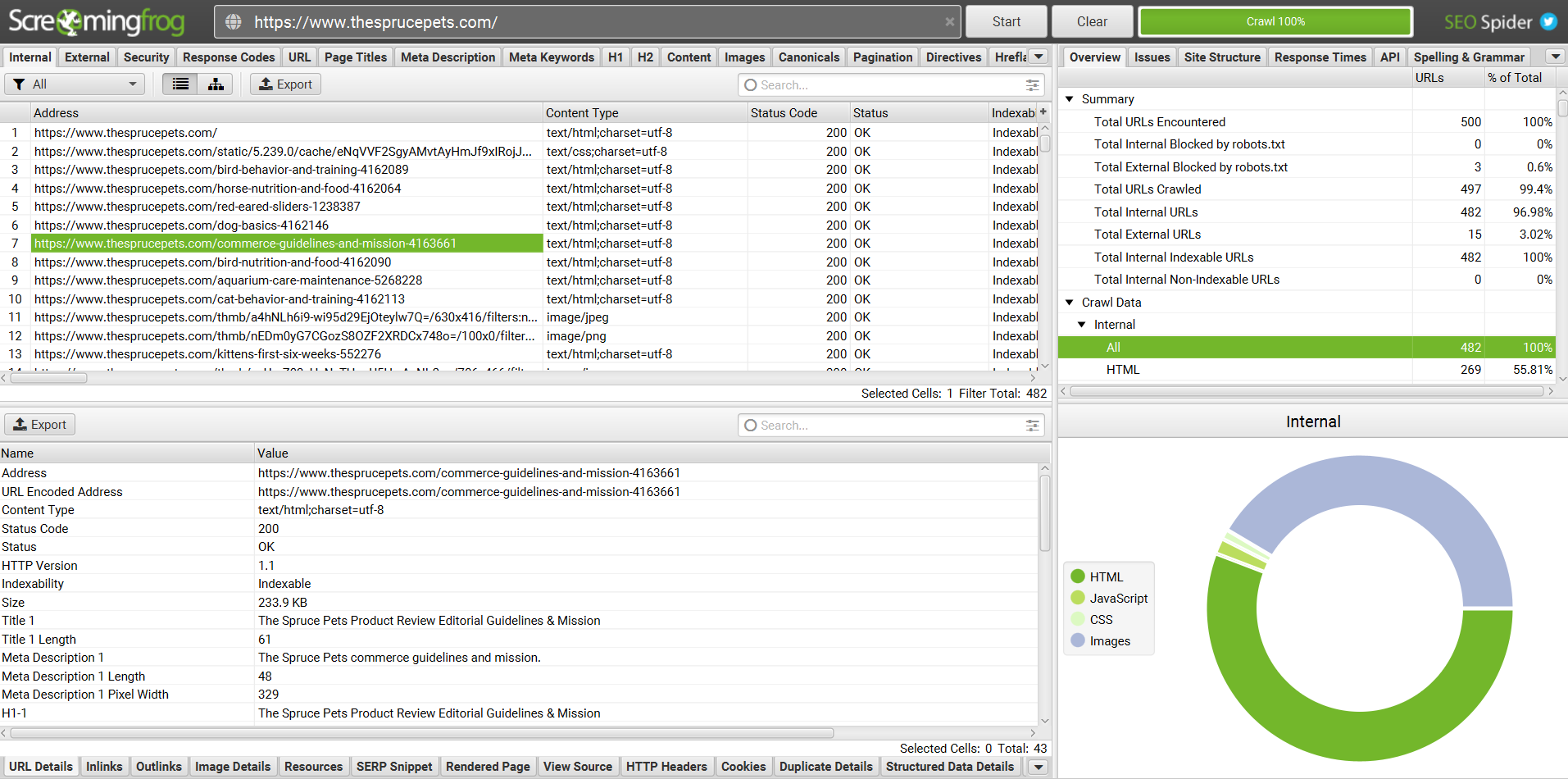Click the Meta Description 1 Length row
Image resolution: width=1568 pixels, height=779 pixels.
click(x=520, y=676)
